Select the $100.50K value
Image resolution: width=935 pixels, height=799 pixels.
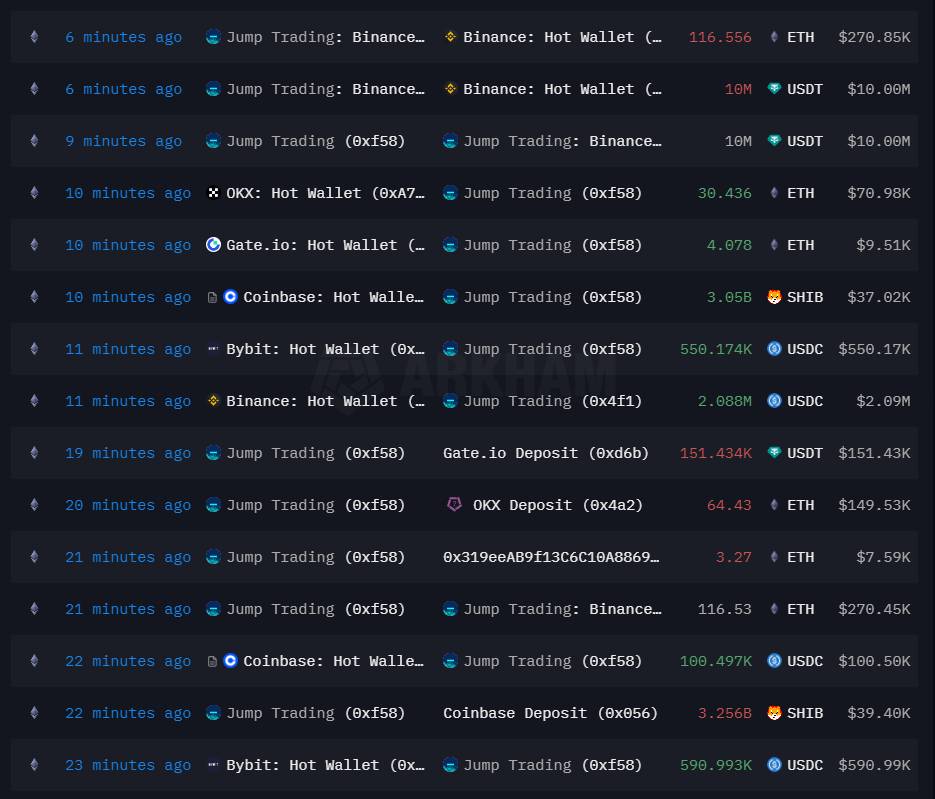pyautogui.click(x=874, y=661)
